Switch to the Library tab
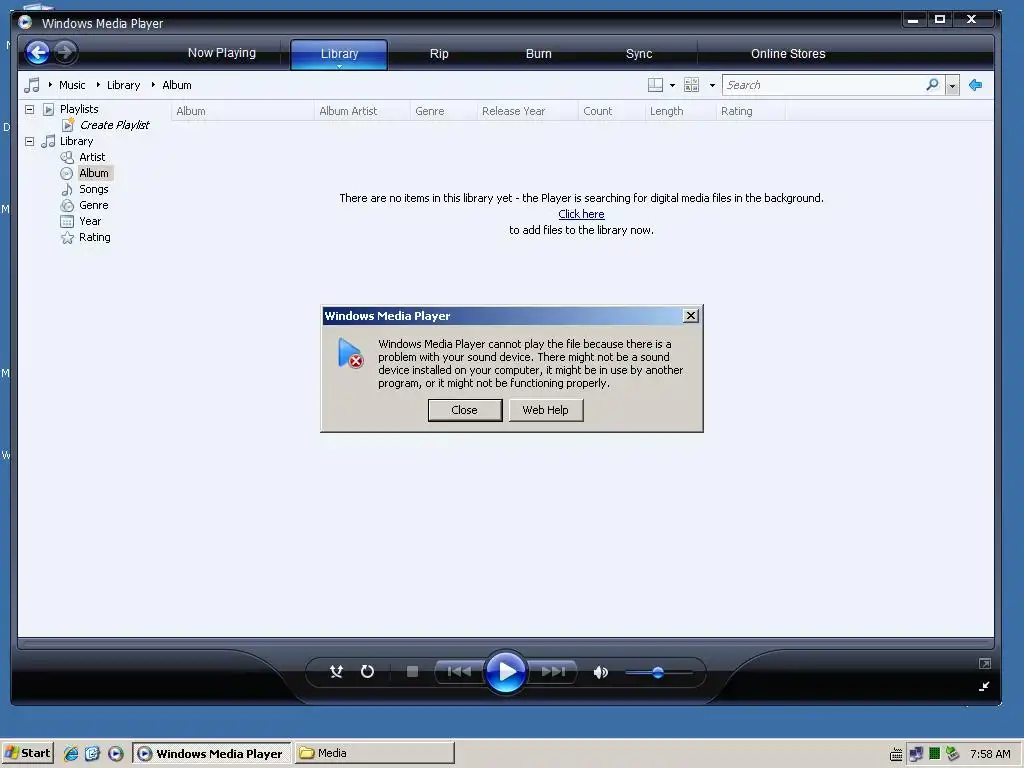Viewport: 1024px width, 768px height. click(339, 53)
